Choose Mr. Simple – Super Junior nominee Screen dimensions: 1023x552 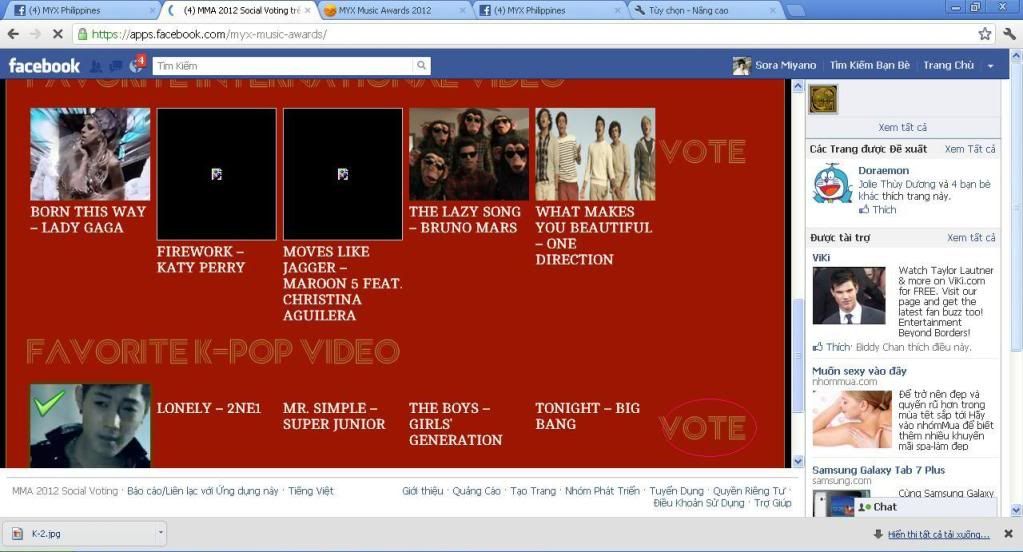[334, 416]
